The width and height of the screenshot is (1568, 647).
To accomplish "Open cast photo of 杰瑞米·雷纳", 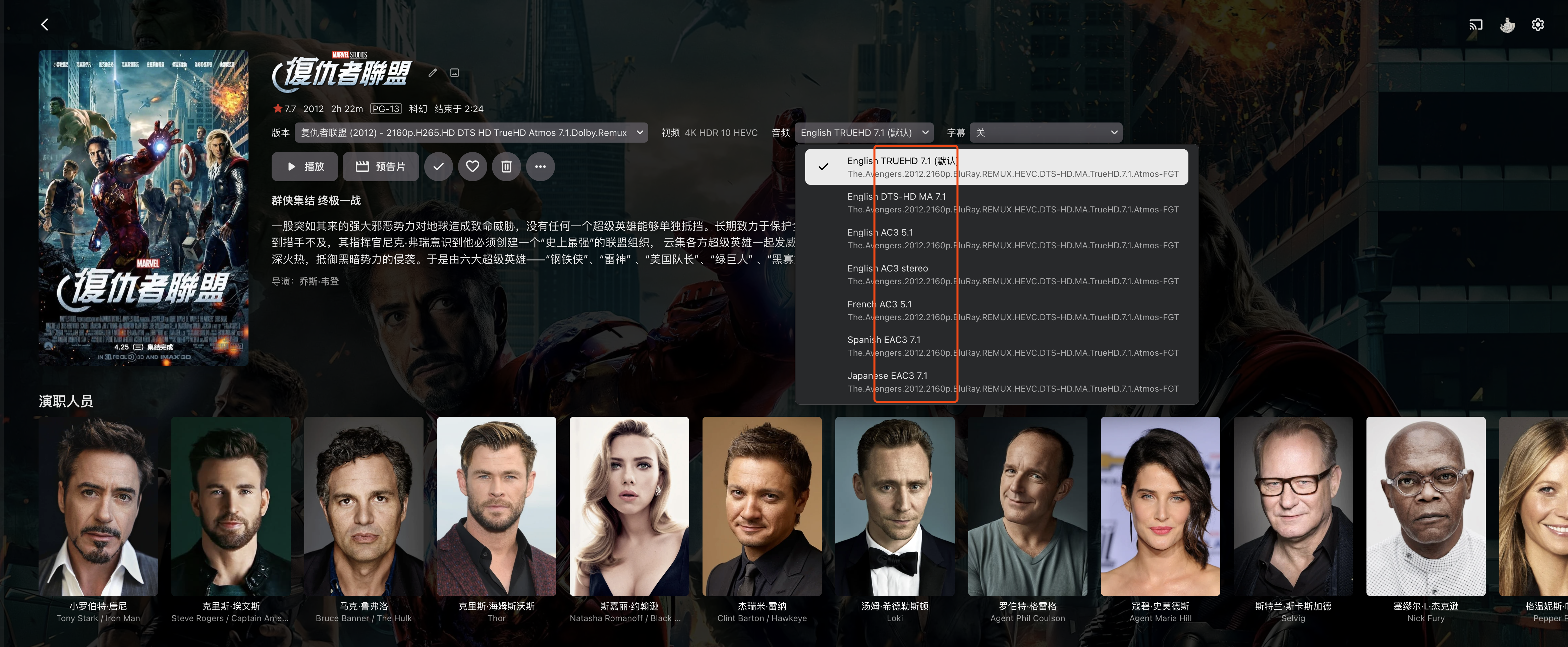I will point(762,506).
